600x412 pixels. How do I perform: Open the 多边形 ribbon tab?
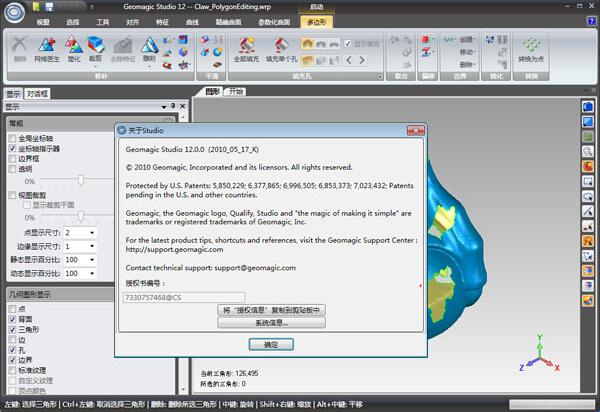tap(316, 22)
